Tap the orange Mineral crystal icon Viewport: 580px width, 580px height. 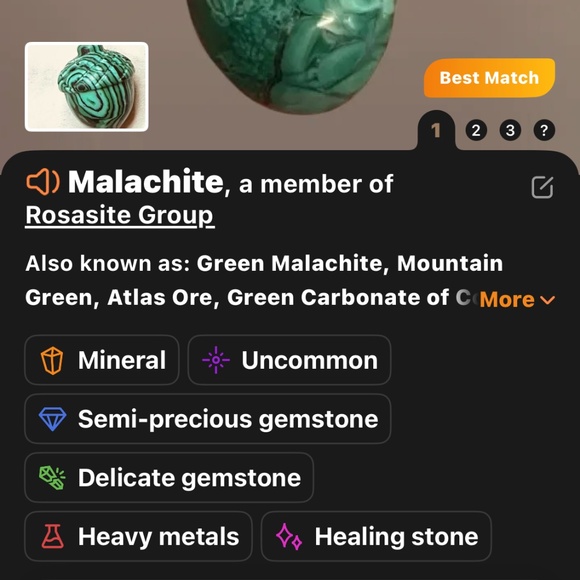coord(52,360)
